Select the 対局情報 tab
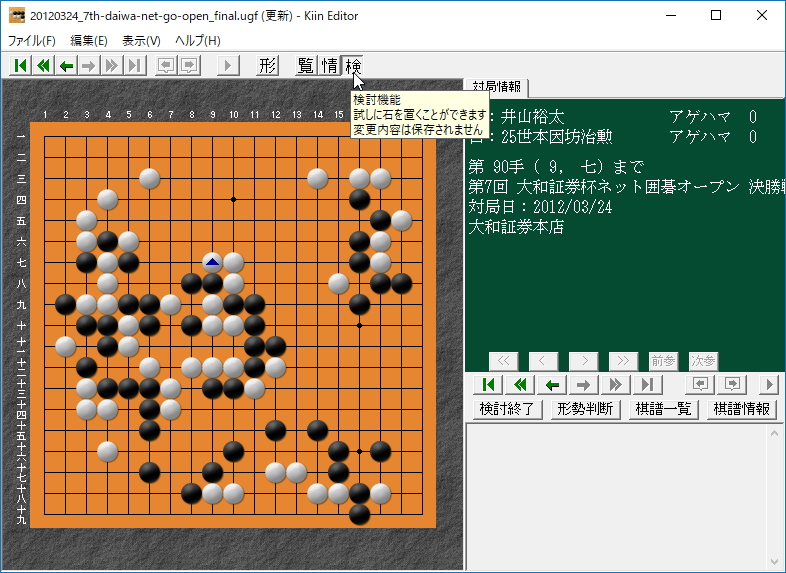 pyautogui.click(x=496, y=87)
